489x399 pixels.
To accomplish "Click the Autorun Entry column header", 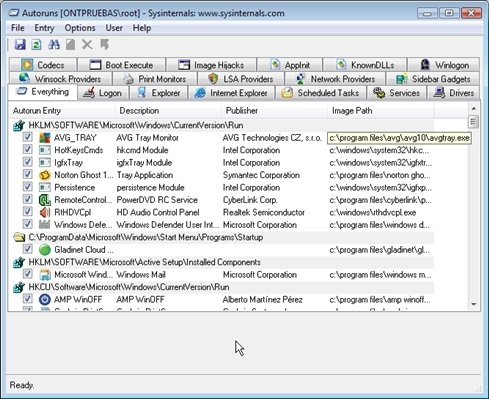I will (62, 111).
